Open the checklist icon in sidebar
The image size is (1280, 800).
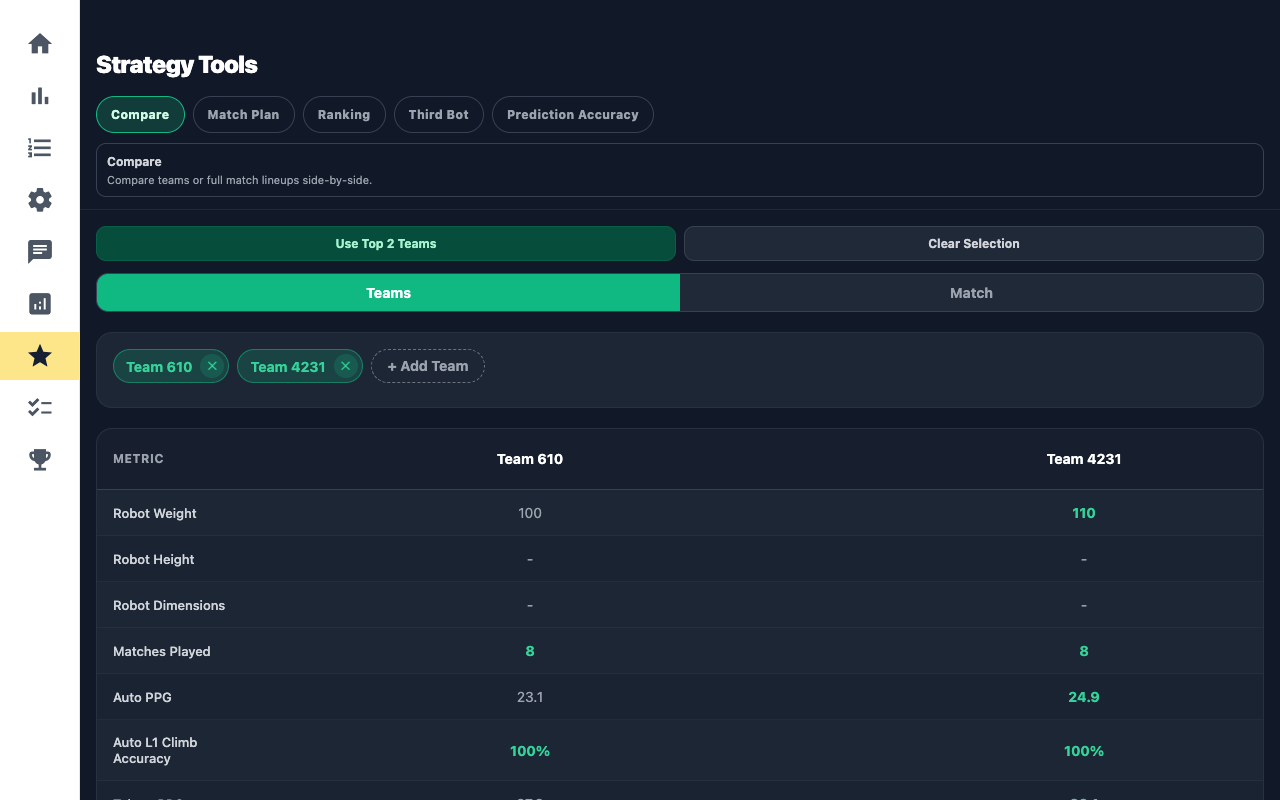coord(40,408)
